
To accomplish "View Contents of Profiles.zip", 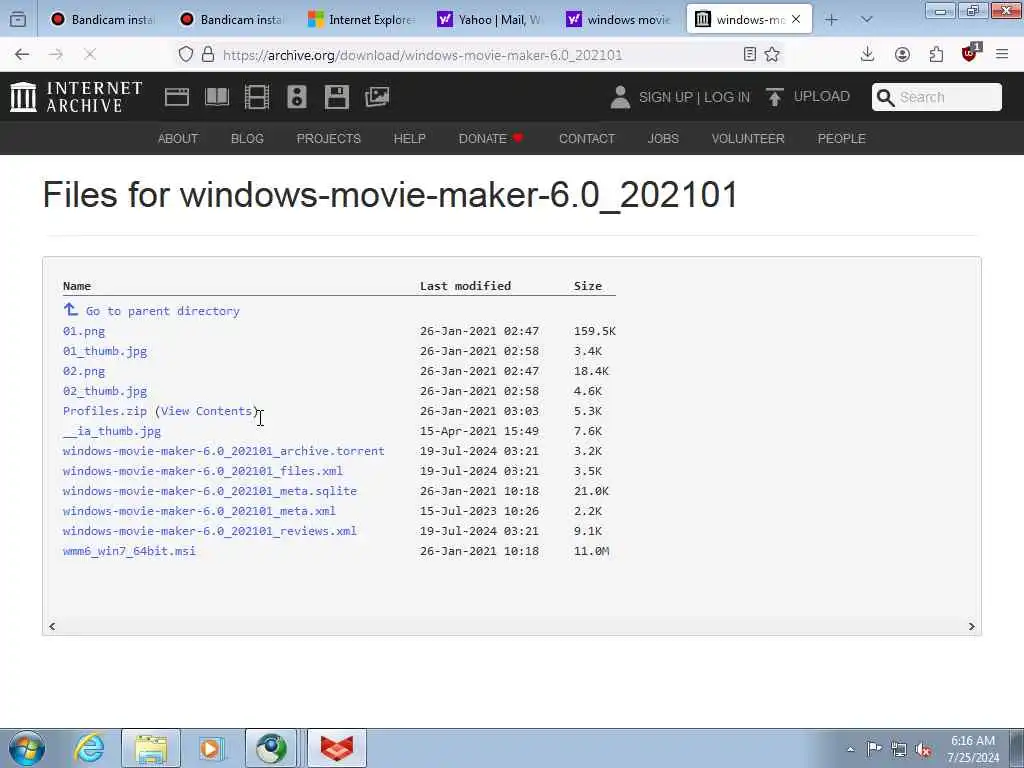I will [x=206, y=411].
